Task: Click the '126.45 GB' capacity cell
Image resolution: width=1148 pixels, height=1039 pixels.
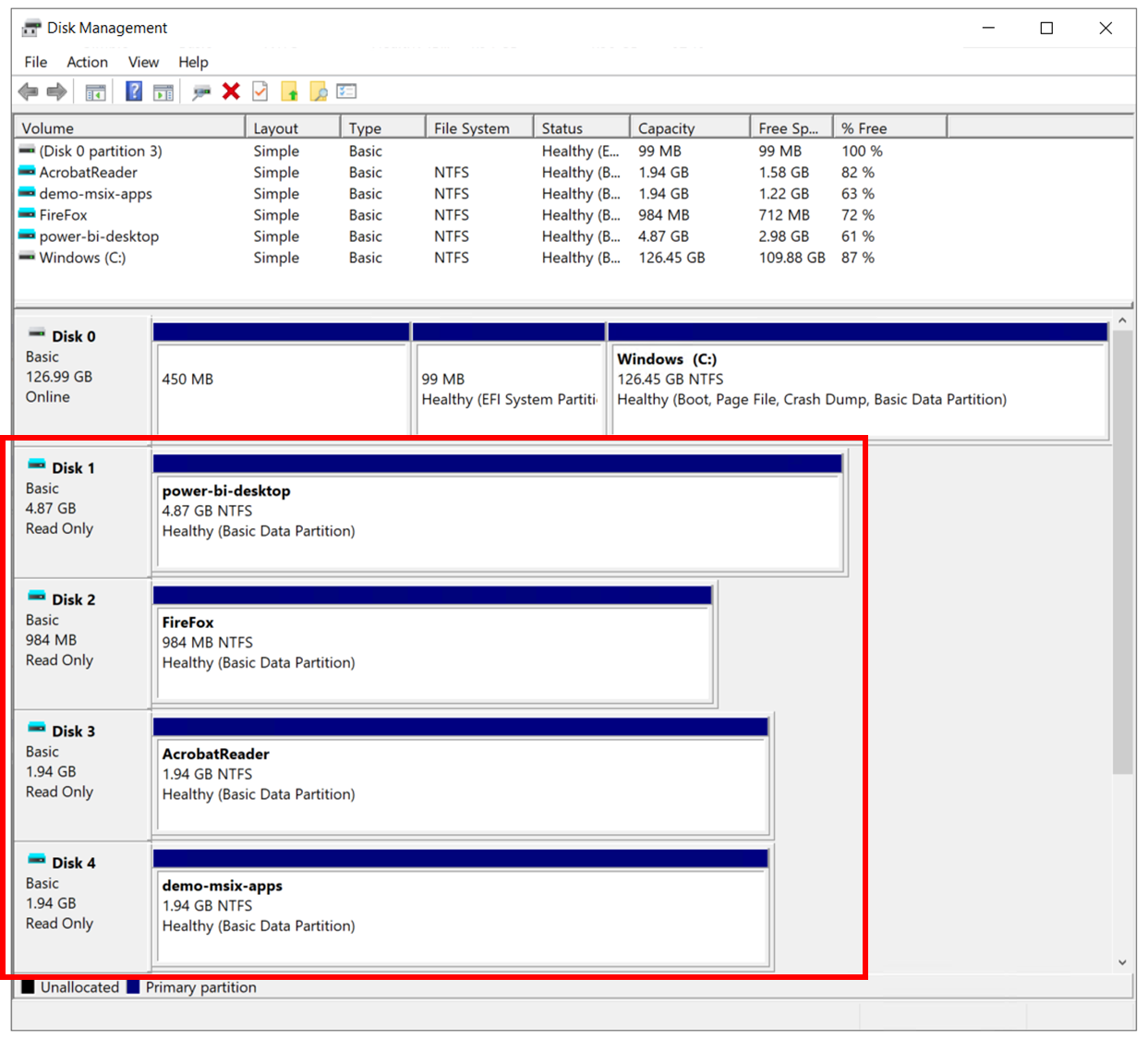Action: pos(671,258)
